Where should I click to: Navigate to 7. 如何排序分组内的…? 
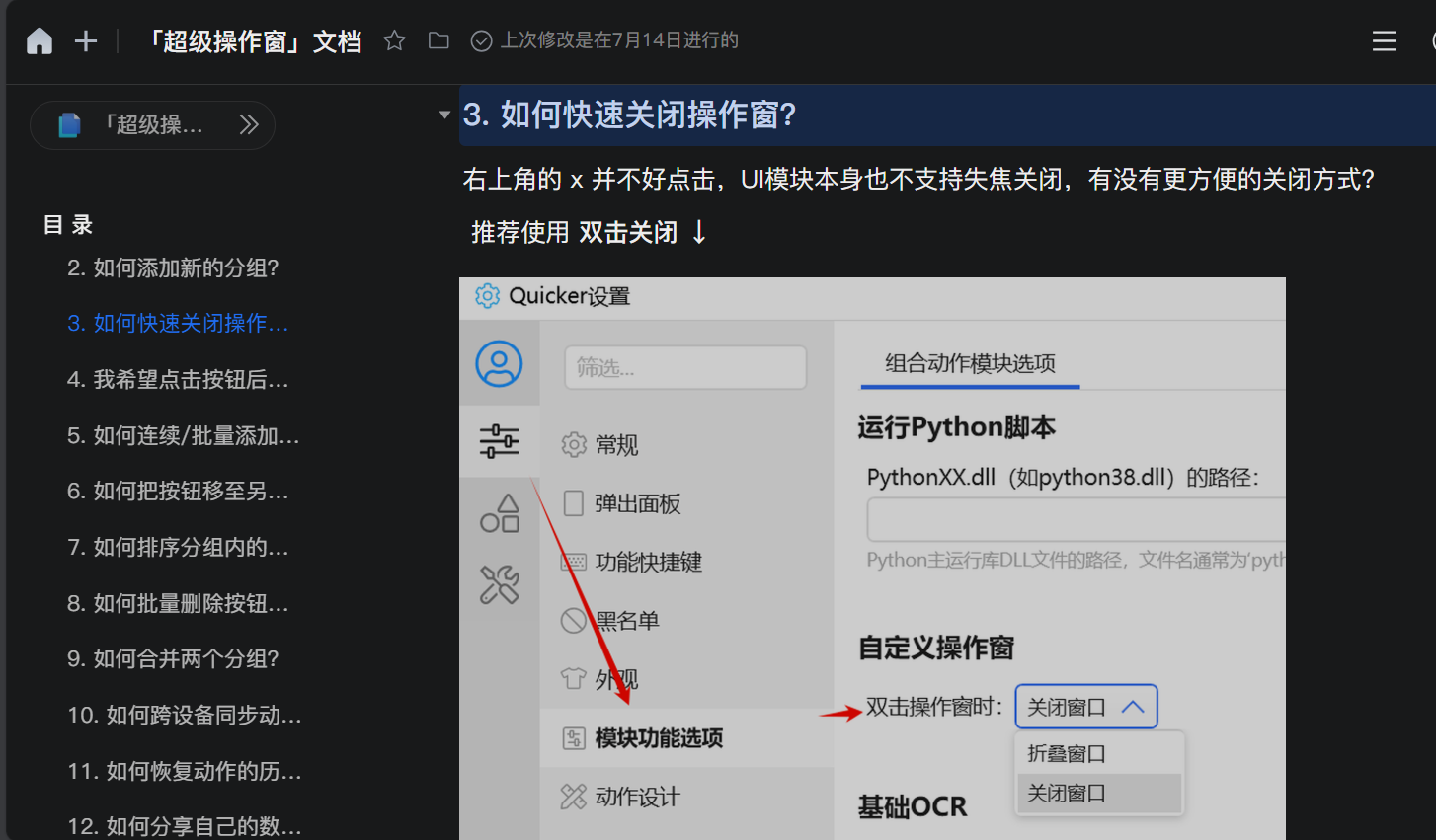[x=178, y=548]
